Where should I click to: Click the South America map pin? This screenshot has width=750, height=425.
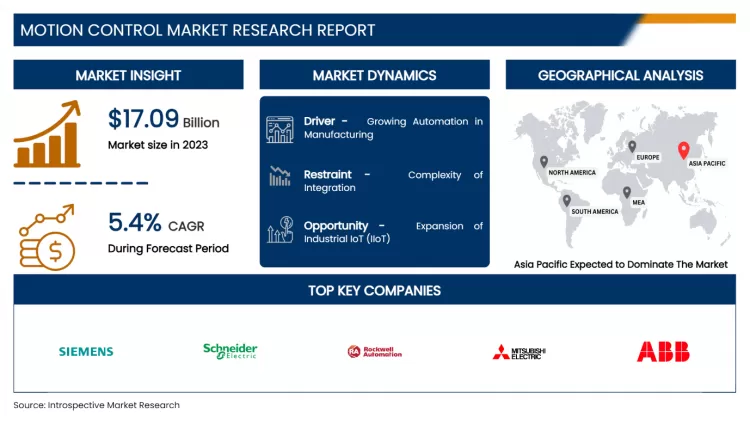[567, 200]
